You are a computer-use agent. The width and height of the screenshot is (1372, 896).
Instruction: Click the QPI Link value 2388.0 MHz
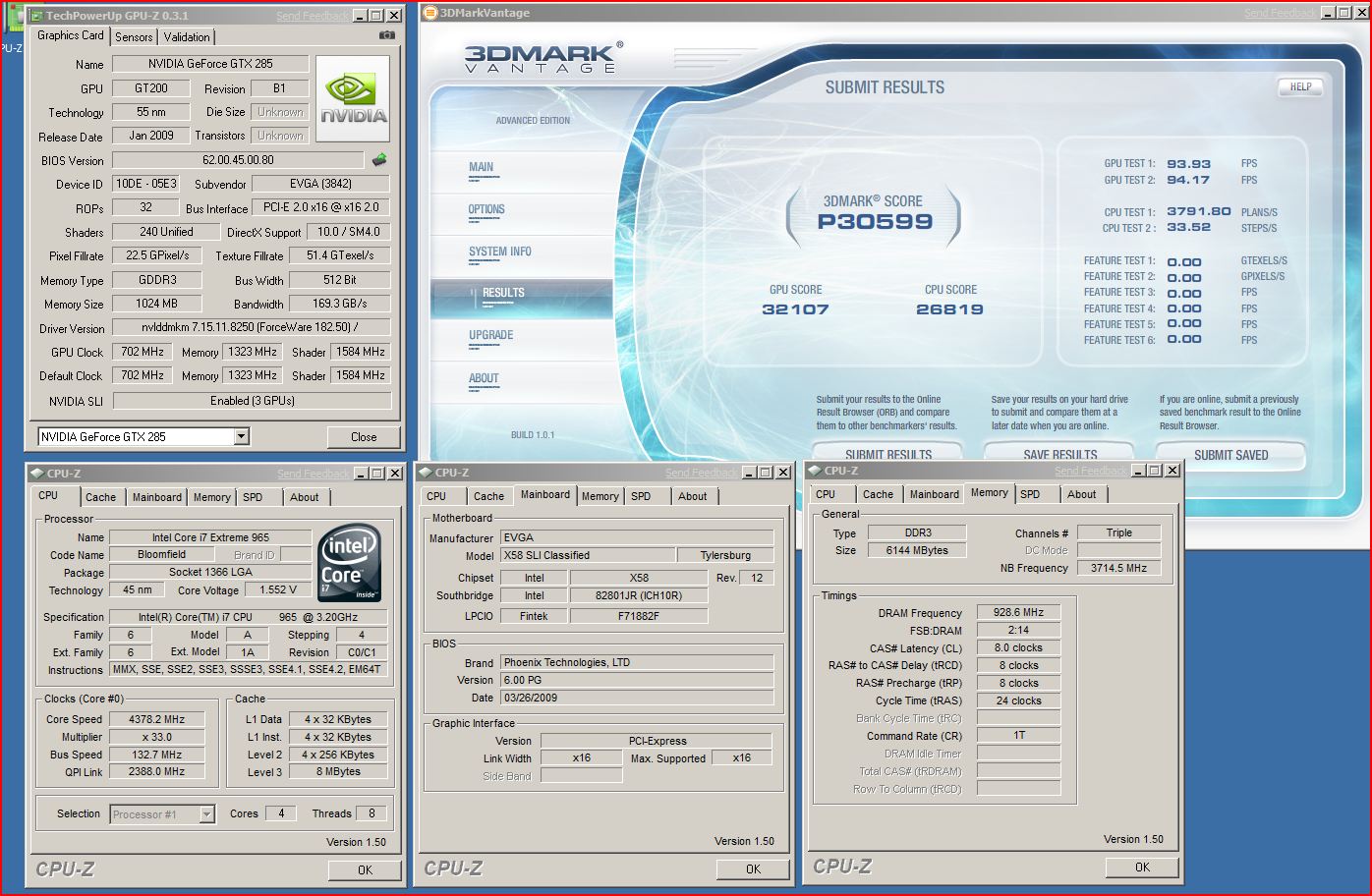pos(156,771)
